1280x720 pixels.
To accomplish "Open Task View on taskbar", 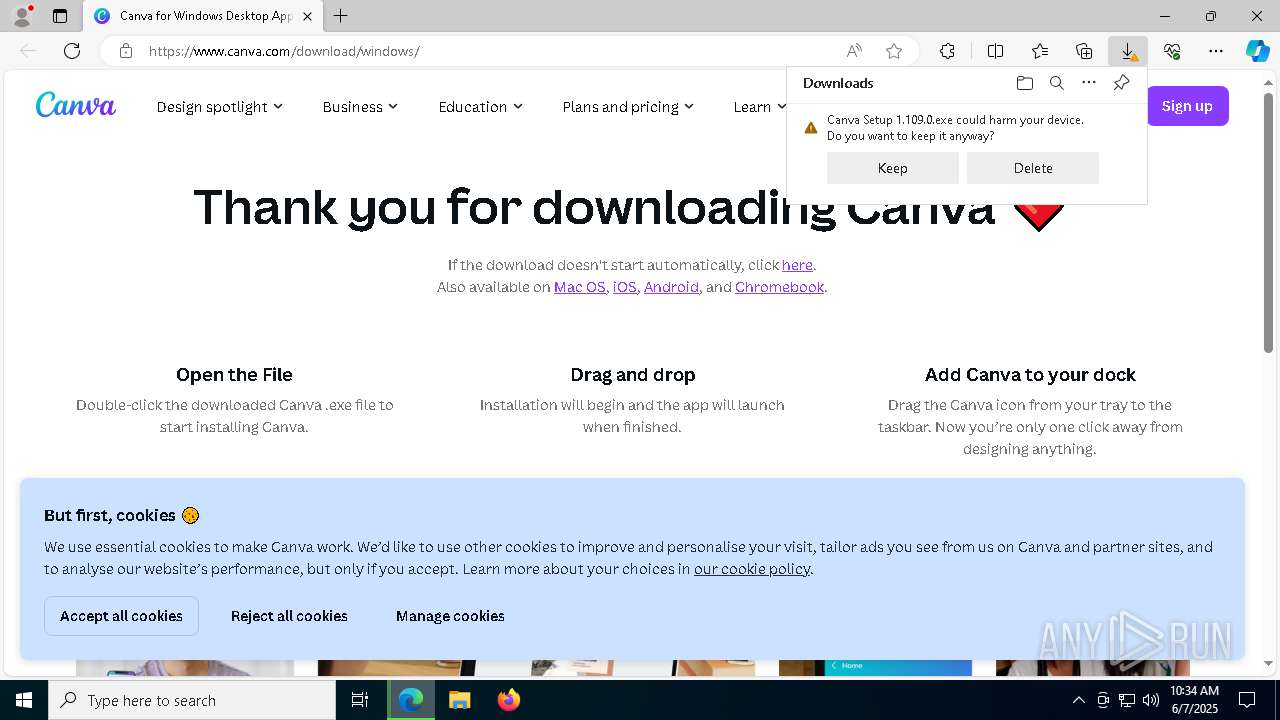I will coord(360,700).
